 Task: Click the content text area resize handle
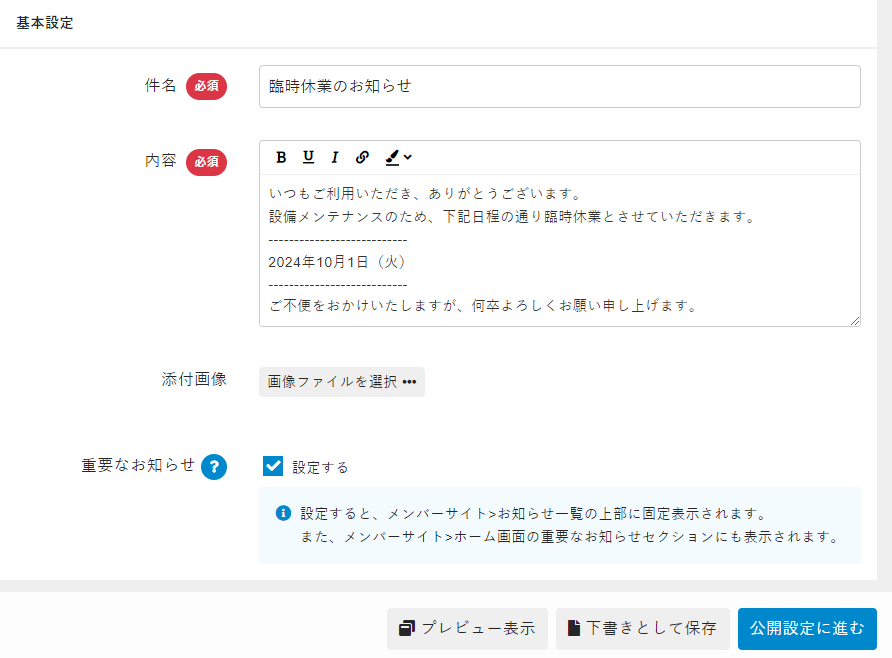[x=855, y=321]
